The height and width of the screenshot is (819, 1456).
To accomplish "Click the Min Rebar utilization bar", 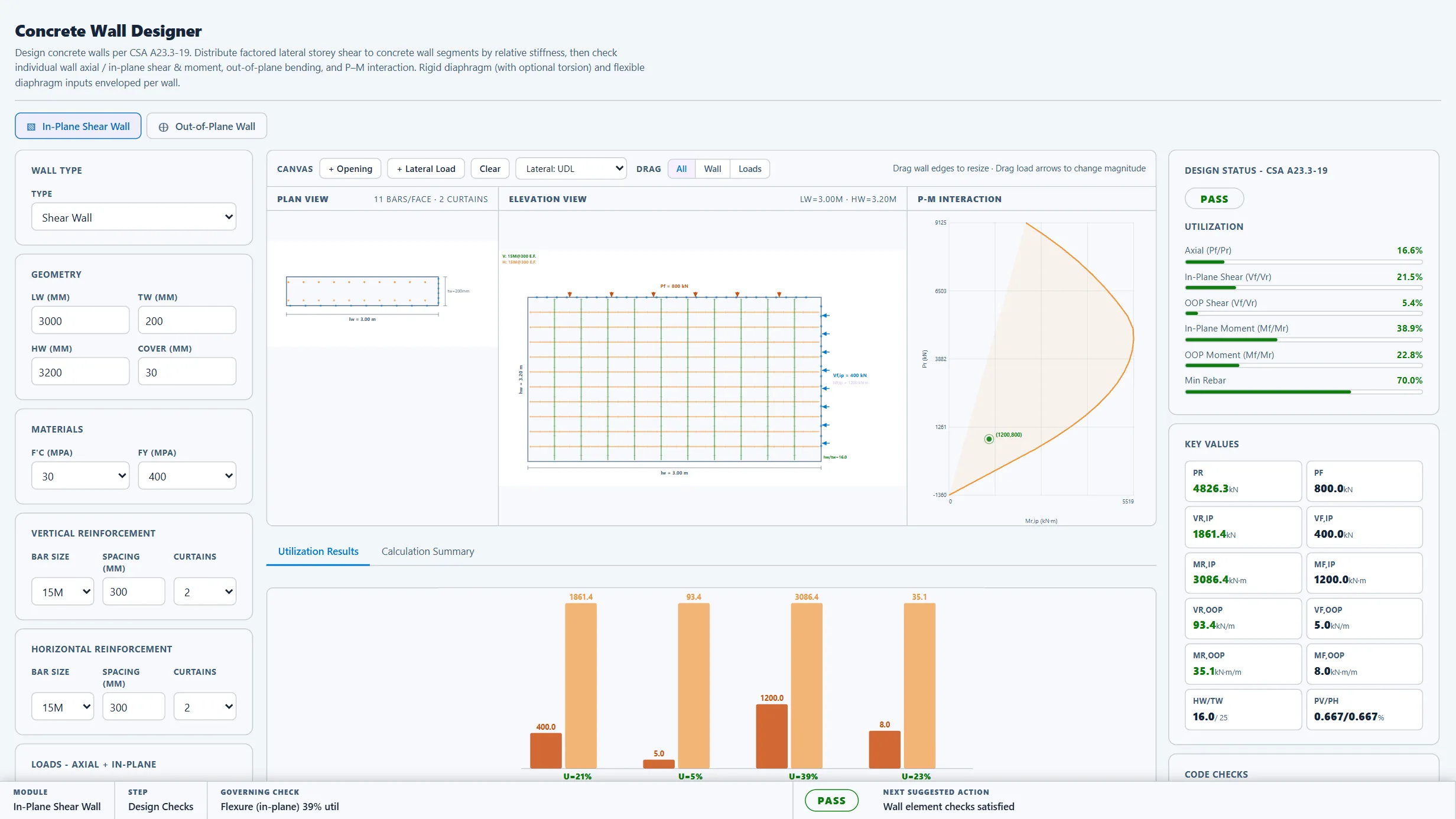I will [1304, 392].
